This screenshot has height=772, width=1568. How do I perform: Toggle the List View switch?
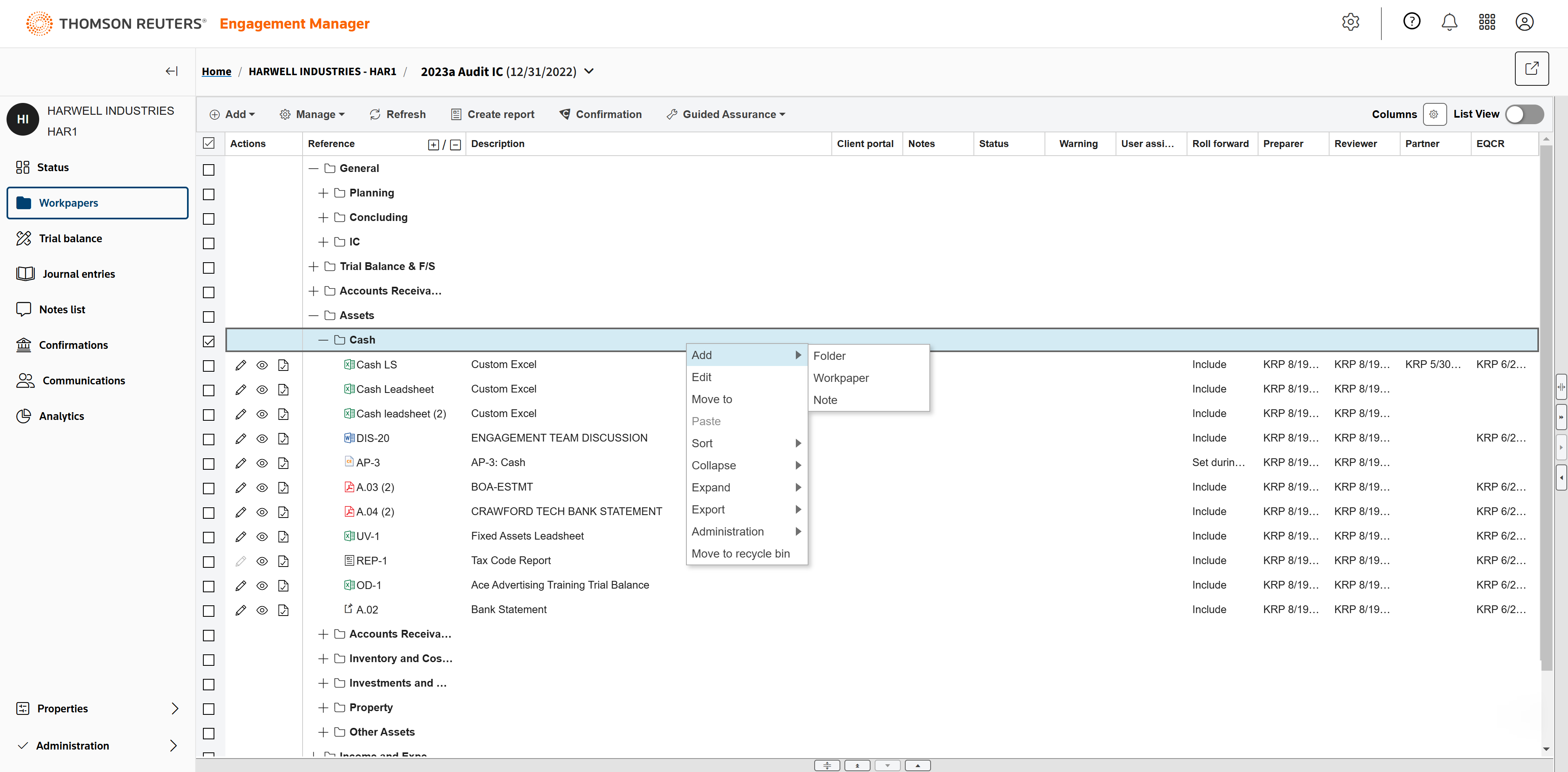point(1524,114)
